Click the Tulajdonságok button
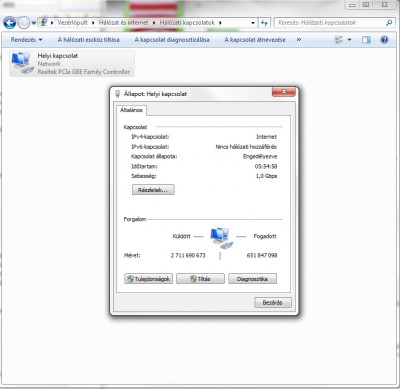400x389 pixels. coord(149,279)
